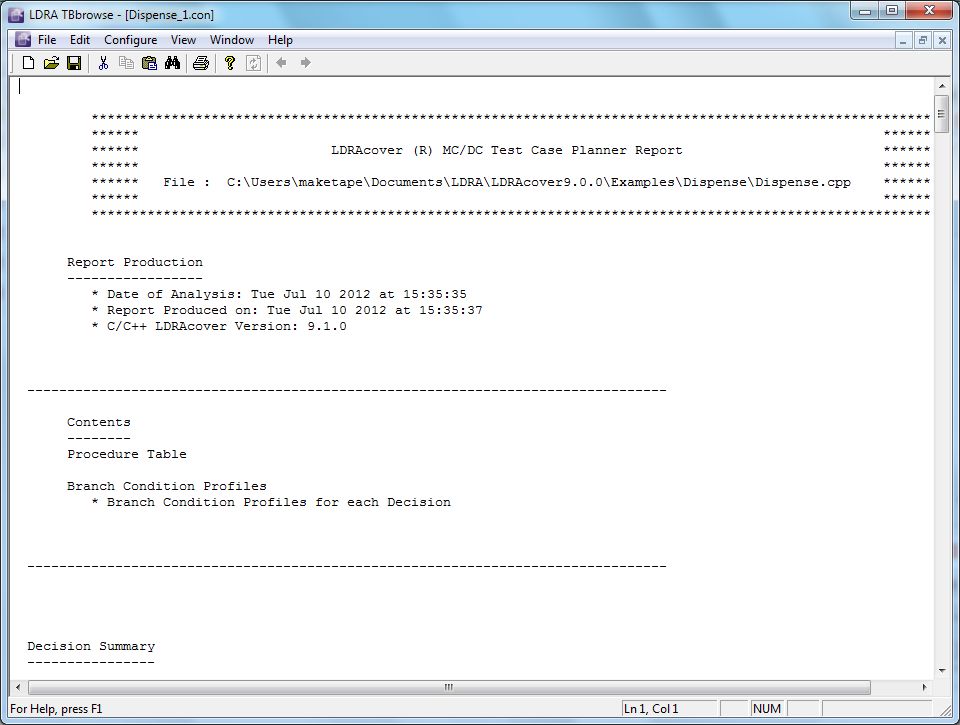Viewport: 960px width, 725px height.
Task: Click the Paste clipboard icon
Action: (149, 63)
